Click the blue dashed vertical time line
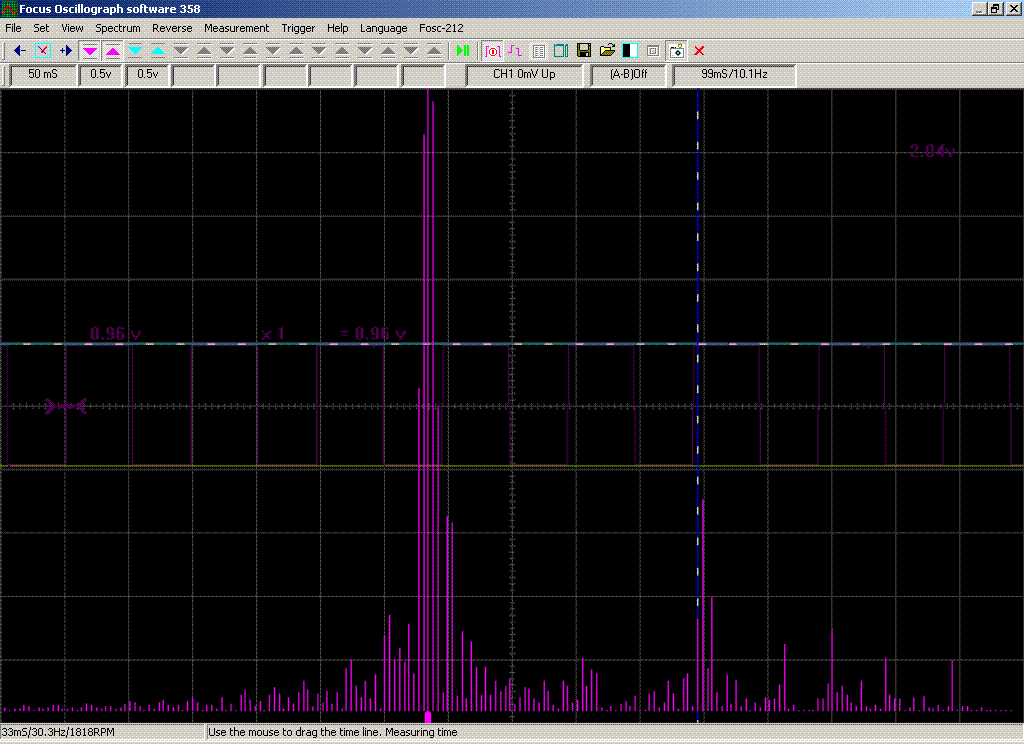 click(697, 405)
